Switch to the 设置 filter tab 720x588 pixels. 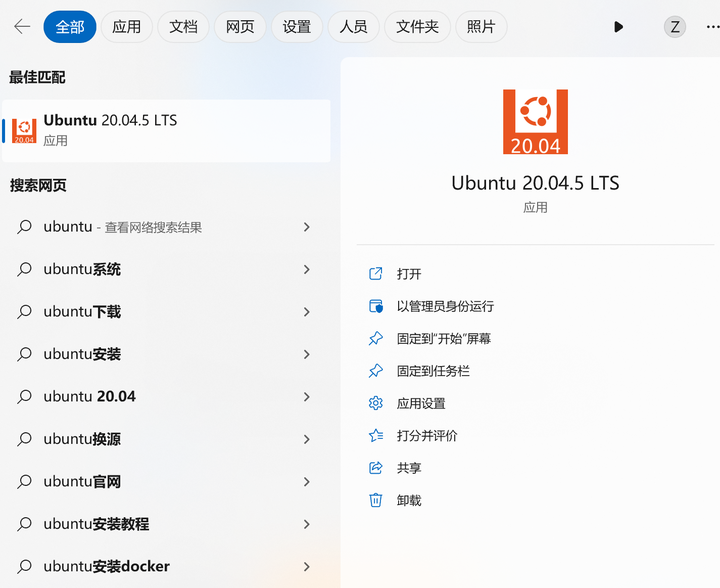297,27
